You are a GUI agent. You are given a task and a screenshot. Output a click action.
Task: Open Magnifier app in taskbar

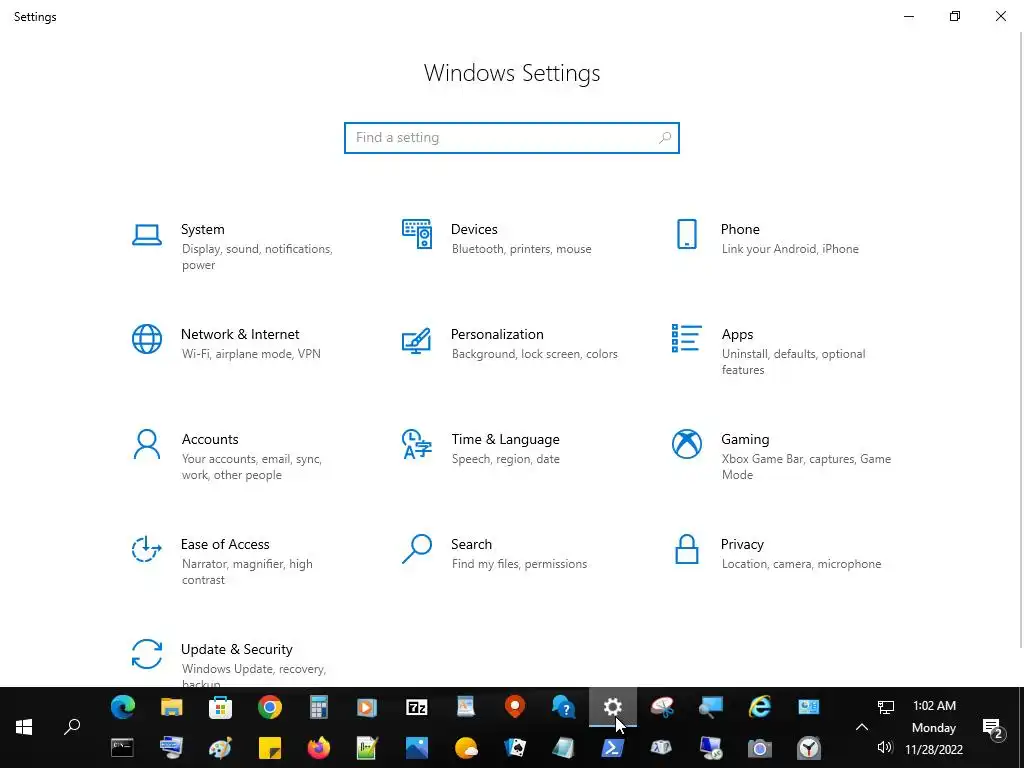[711, 707]
